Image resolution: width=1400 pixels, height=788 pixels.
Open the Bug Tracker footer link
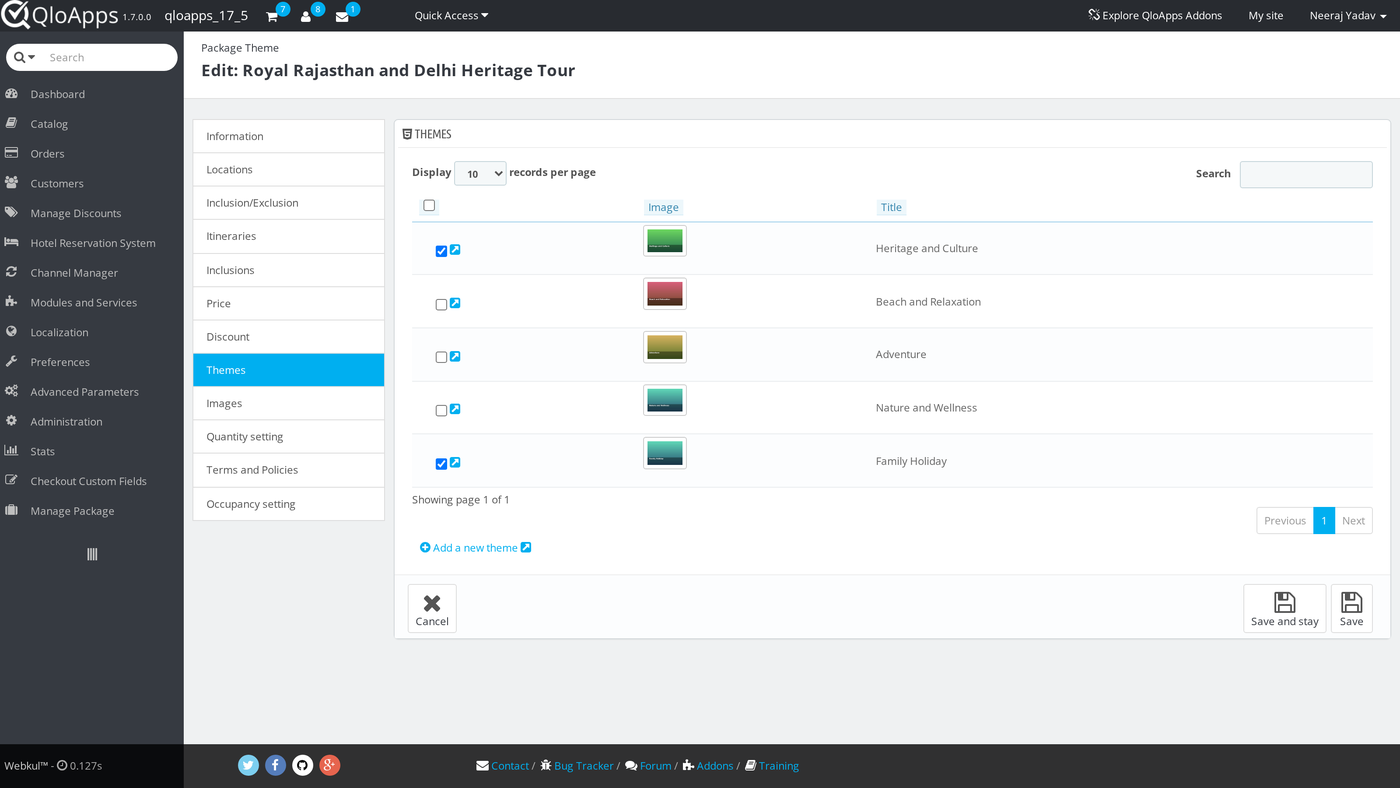click(577, 766)
